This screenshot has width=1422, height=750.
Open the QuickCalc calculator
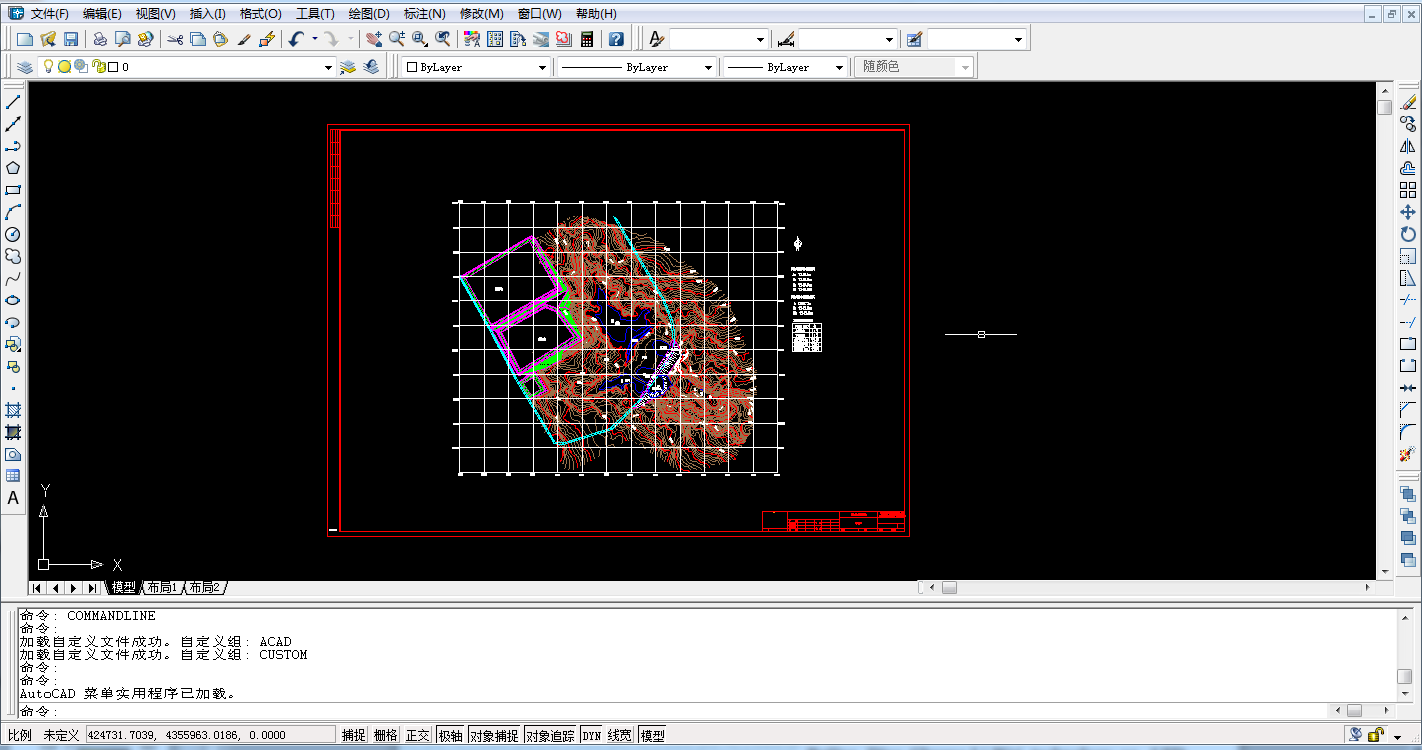pyautogui.click(x=587, y=39)
